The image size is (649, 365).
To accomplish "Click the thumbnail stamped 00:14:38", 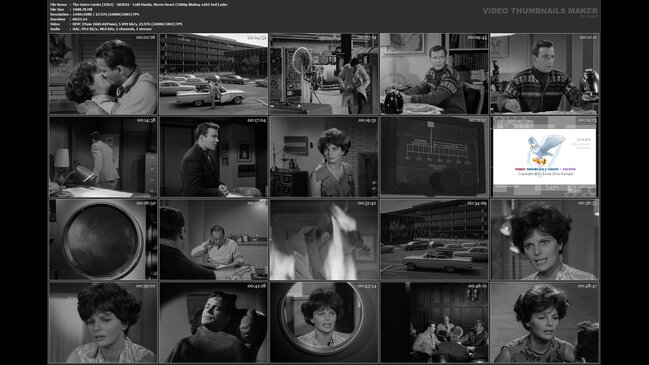I will pyautogui.click(x=103, y=157).
